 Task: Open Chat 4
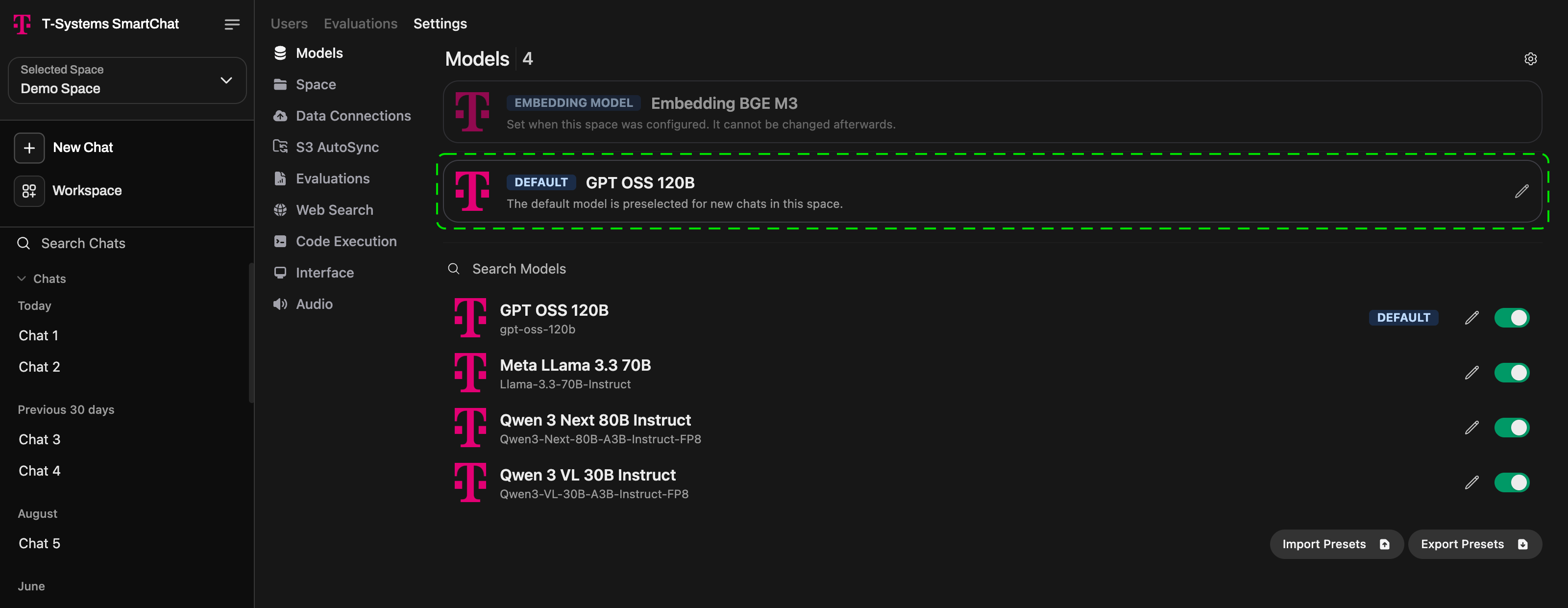point(40,471)
